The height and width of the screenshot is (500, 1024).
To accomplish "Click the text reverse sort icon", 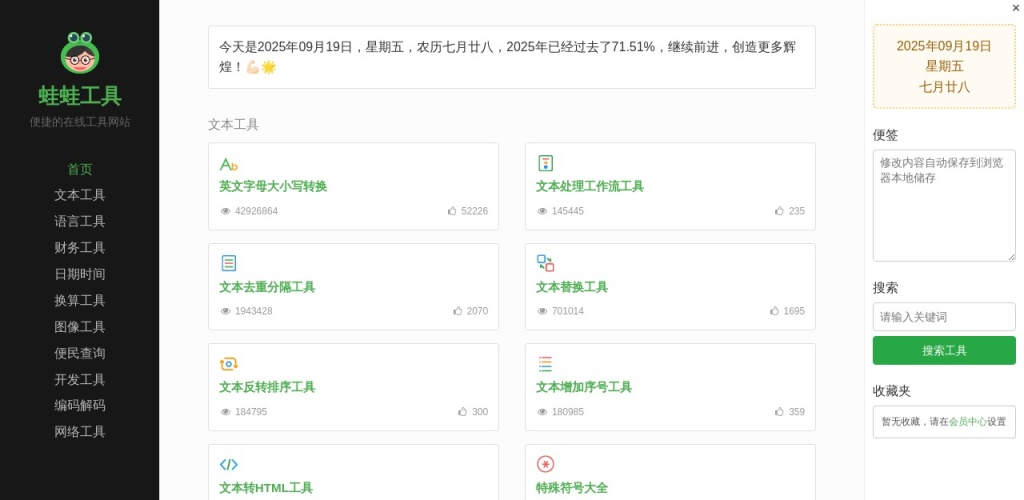I will (228, 364).
